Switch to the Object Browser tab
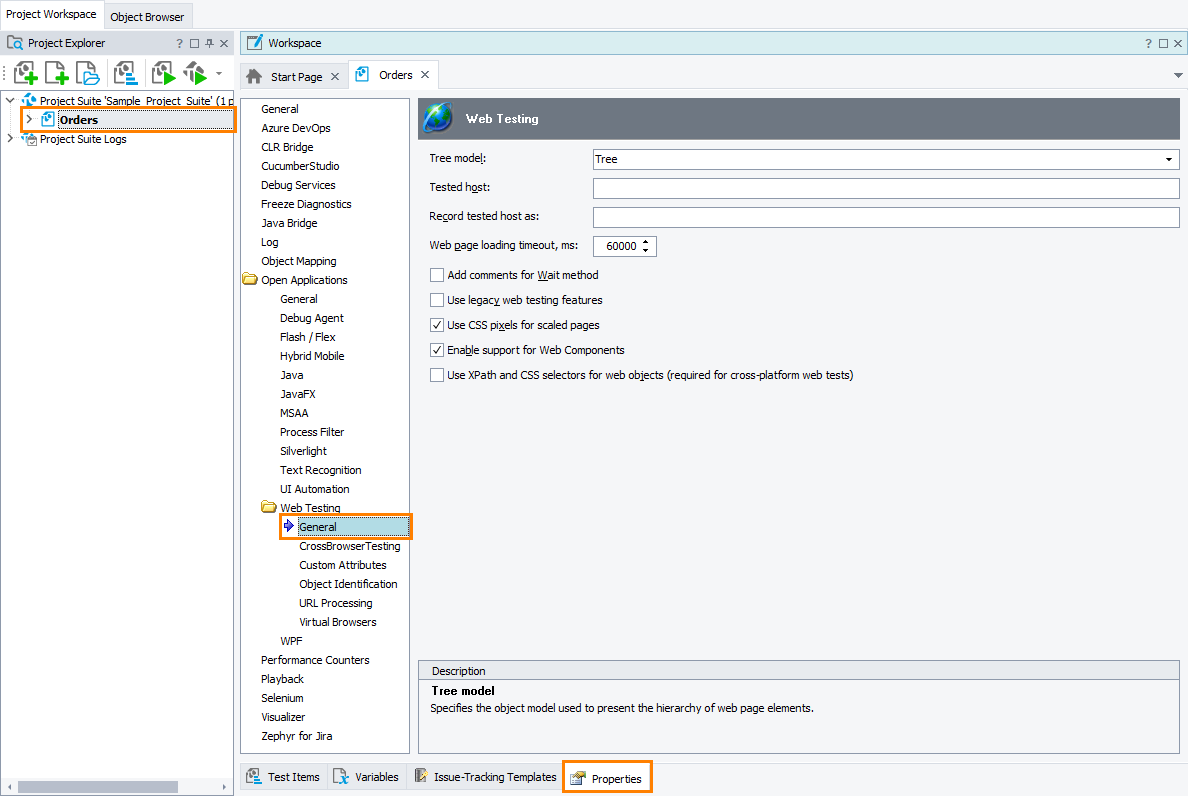1188x796 pixels. pos(147,17)
